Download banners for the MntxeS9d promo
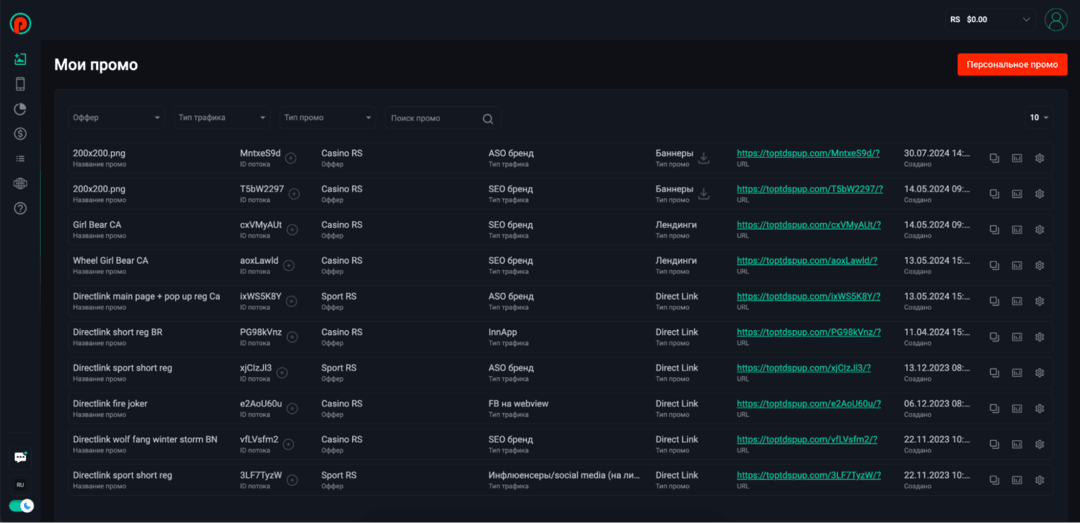1080x523 pixels. click(704, 157)
